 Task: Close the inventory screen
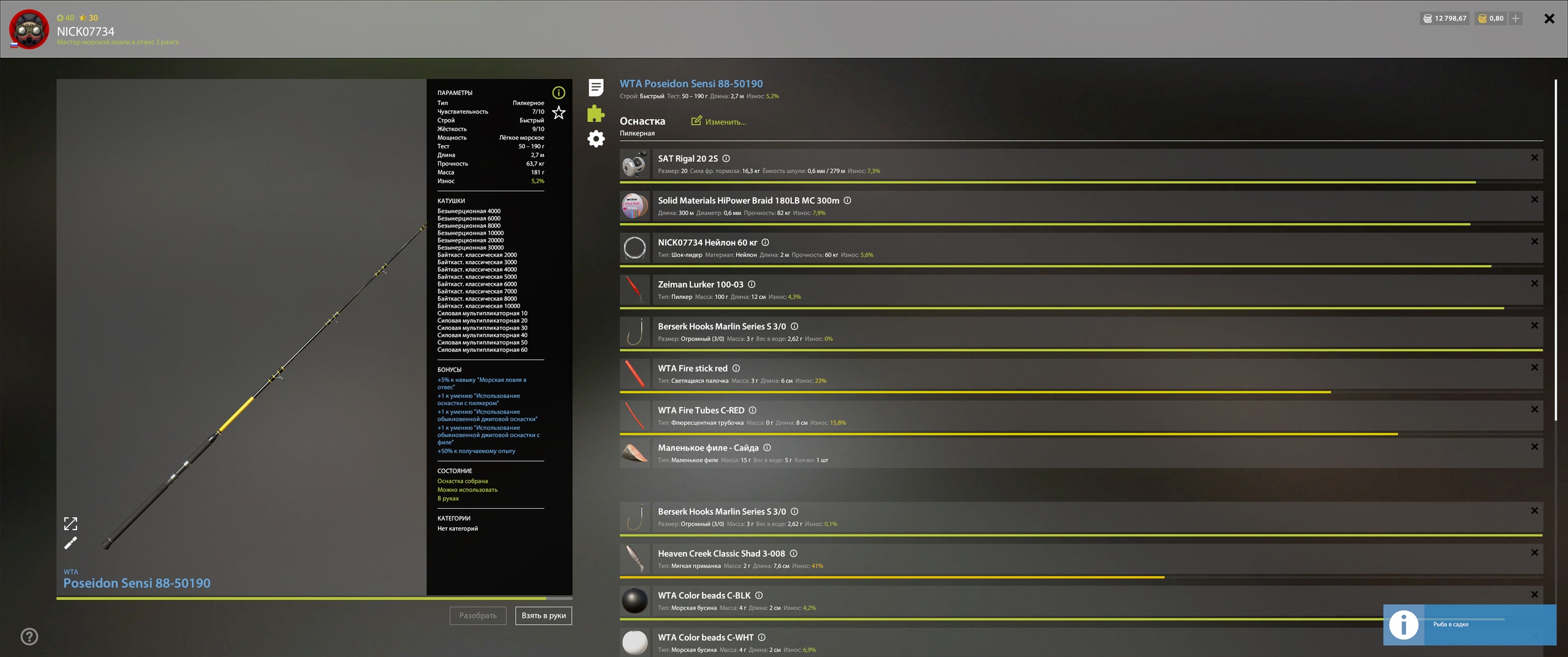(x=1549, y=18)
